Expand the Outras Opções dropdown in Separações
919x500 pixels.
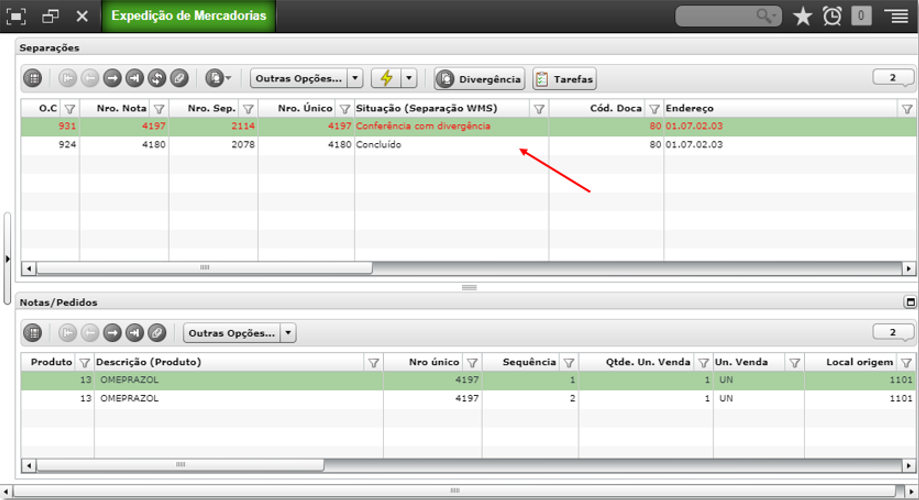pos(355,78)
